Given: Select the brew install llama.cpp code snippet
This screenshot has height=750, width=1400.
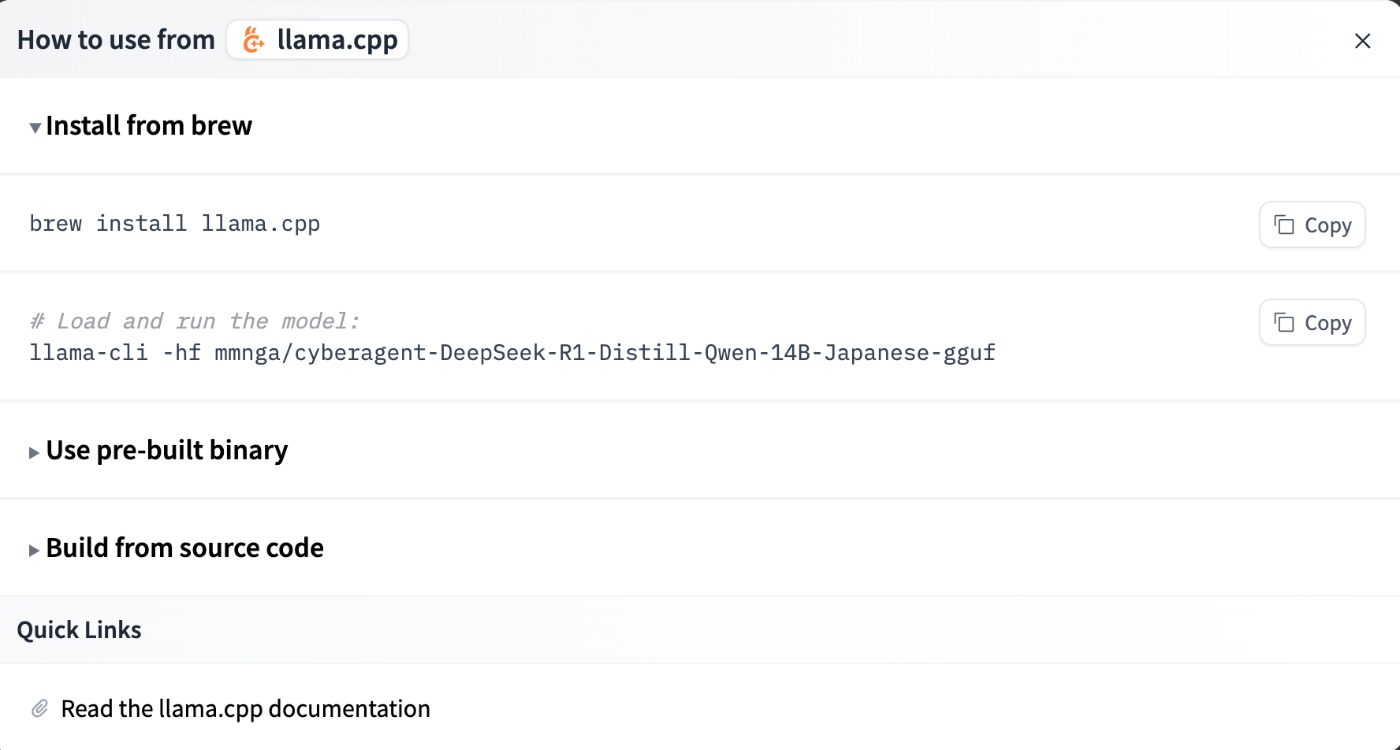Looking at the screenshot, I should pos(175,223).
